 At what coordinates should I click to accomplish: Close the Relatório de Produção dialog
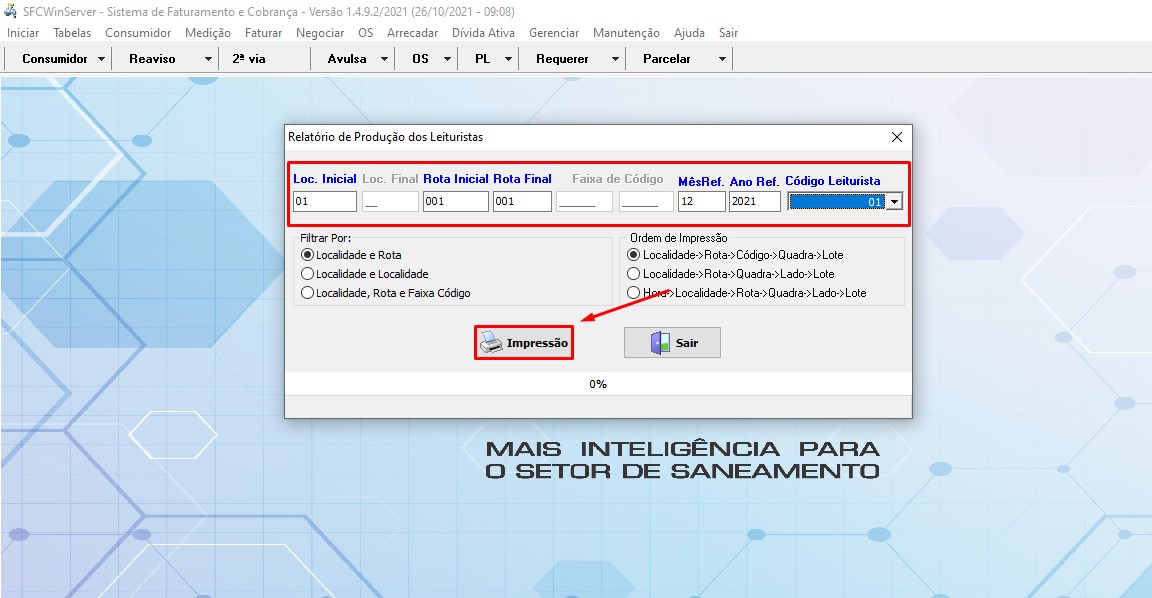(896, 137)
